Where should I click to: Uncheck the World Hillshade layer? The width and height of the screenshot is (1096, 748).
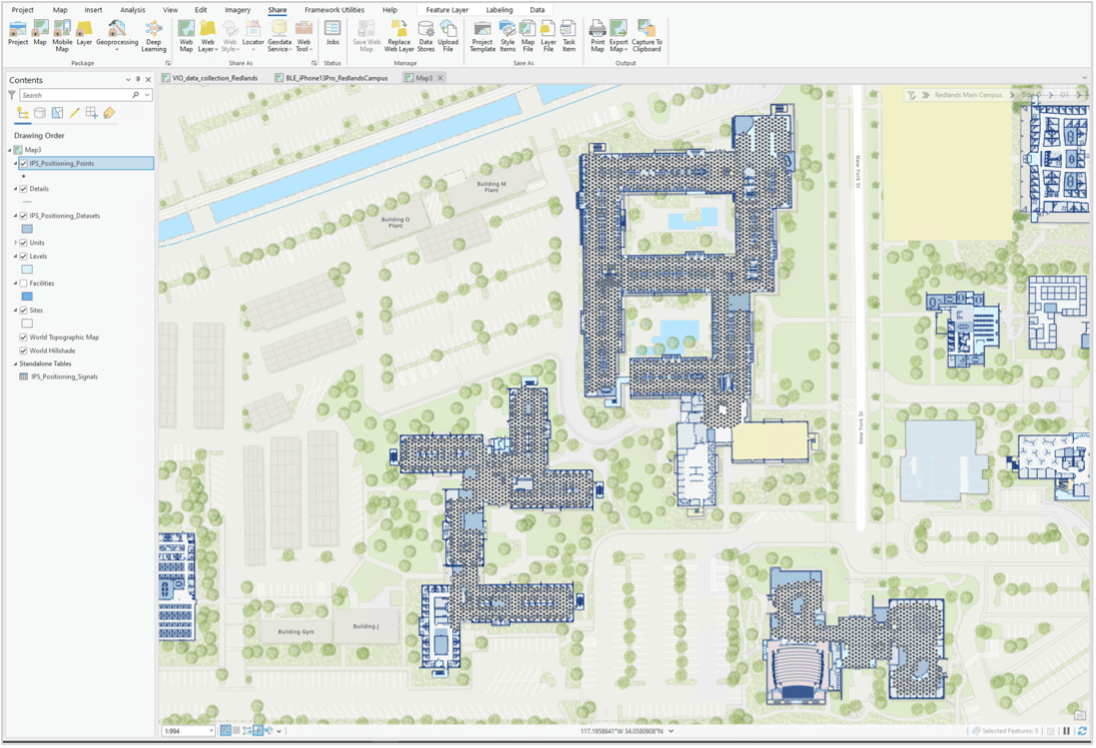pos(22,350)
